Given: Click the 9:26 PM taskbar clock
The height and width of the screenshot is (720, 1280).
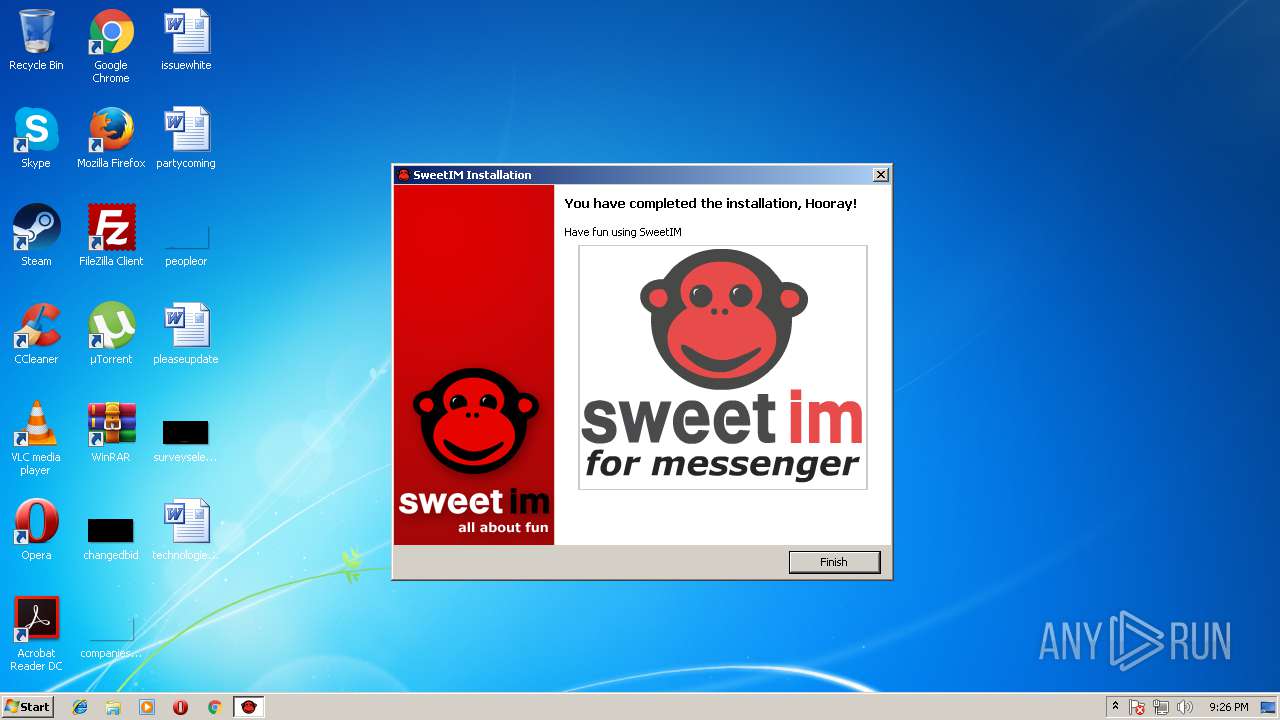Looking at the screenshot, I should click(x=1229, y=707).
